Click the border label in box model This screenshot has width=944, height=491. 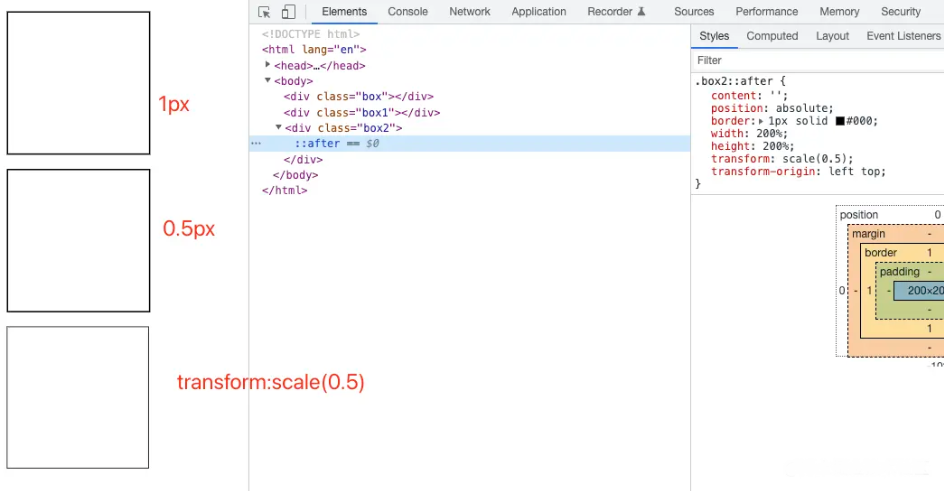880,253
